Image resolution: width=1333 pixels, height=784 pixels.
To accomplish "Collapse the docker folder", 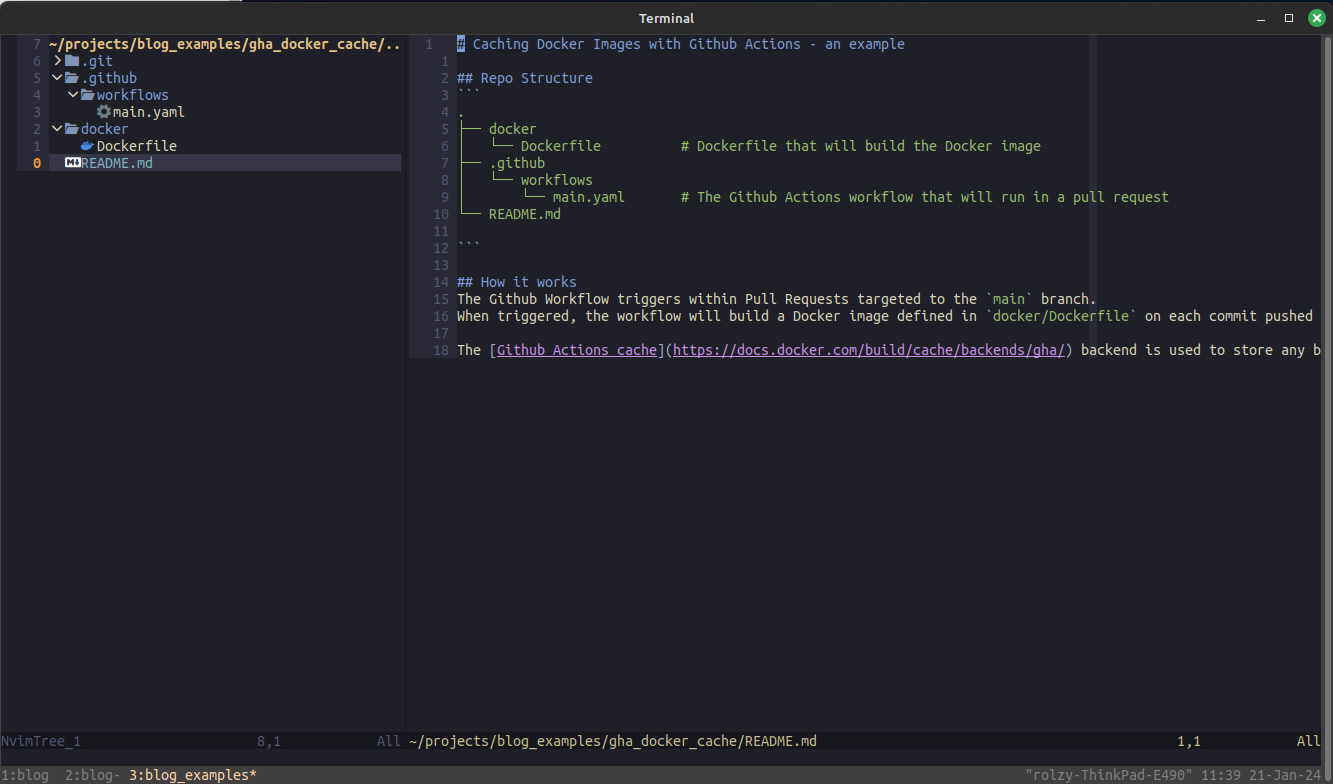I will (57, 128).
